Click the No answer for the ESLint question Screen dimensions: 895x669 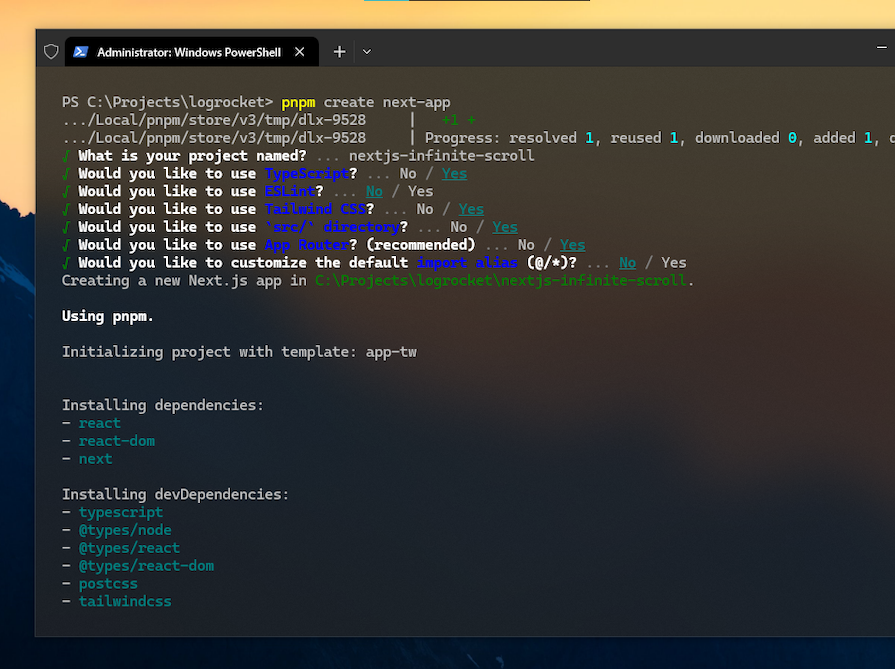(x=374, y=191)
